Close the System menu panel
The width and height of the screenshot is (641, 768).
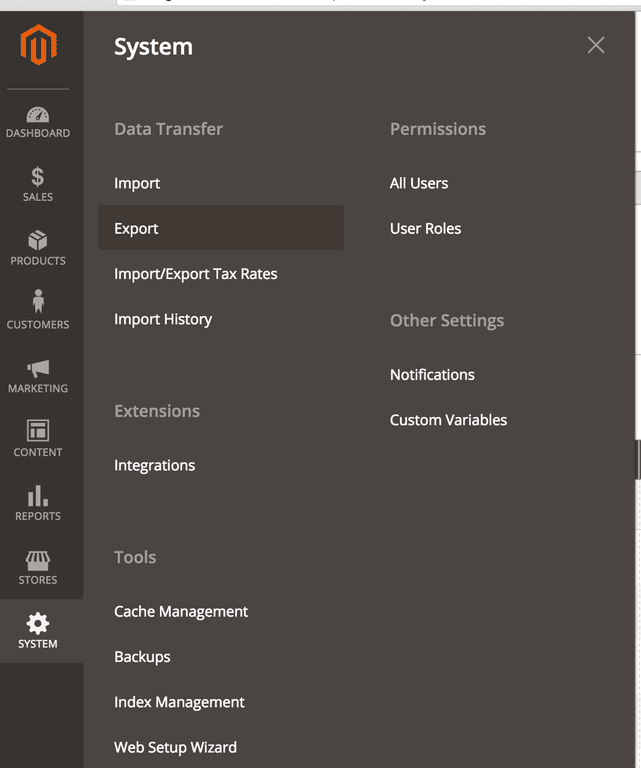(x=596, y=45)
